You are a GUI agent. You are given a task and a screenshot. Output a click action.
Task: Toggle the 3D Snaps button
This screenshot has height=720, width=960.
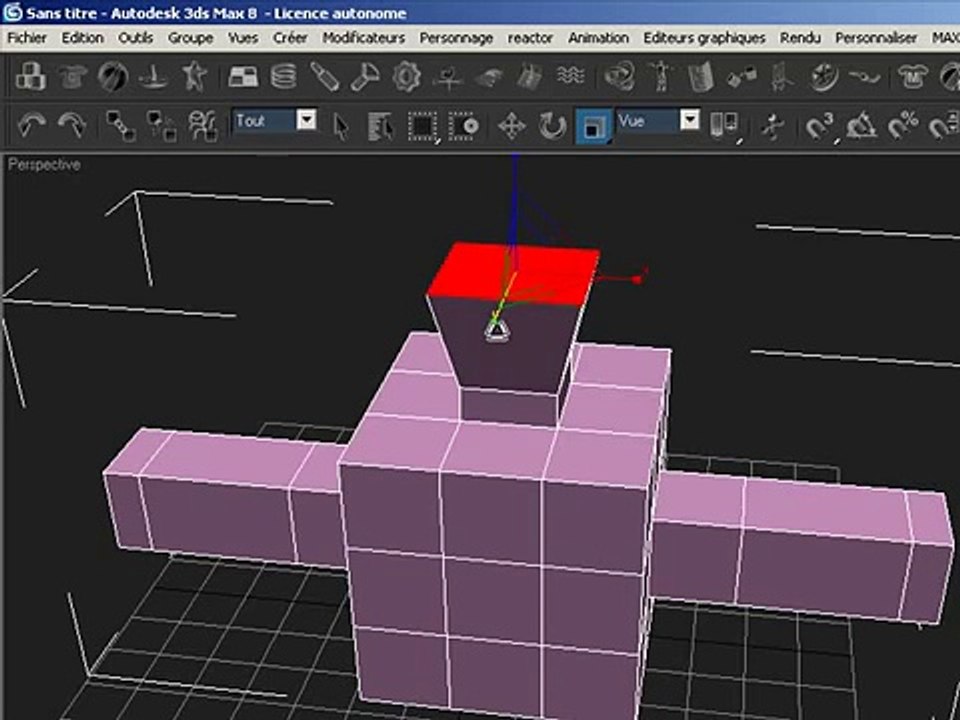click(820, 126)
